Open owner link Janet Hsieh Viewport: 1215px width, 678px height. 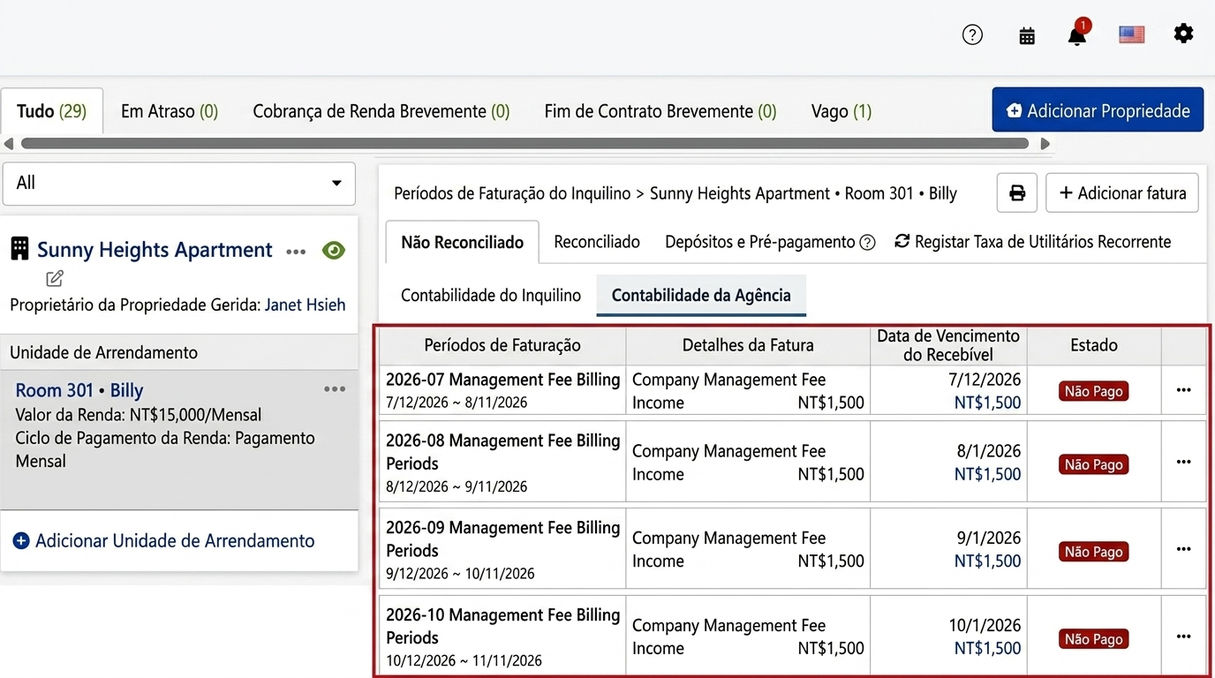[x=305, y=305]
